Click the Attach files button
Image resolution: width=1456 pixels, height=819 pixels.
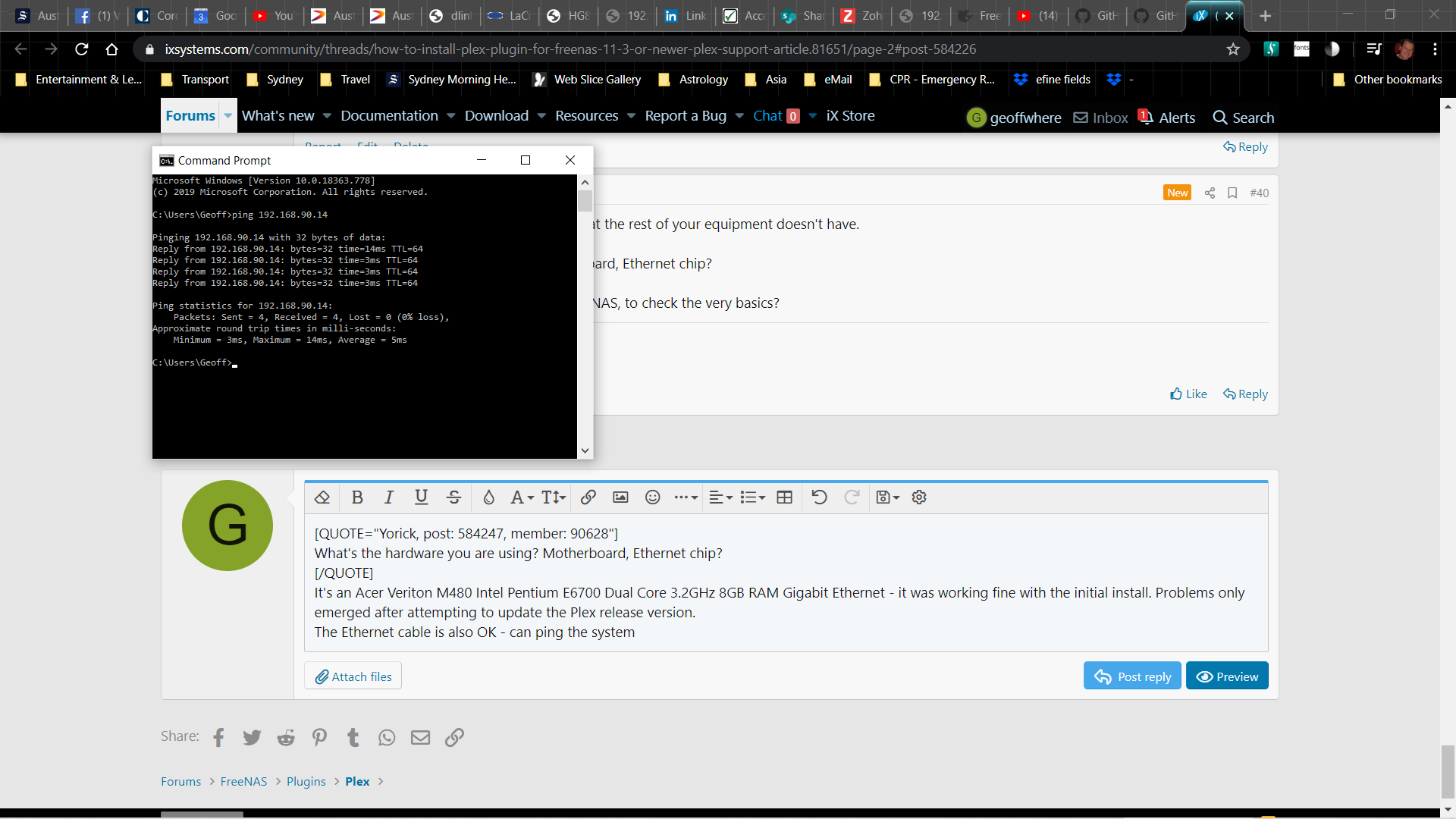point(353,676)
